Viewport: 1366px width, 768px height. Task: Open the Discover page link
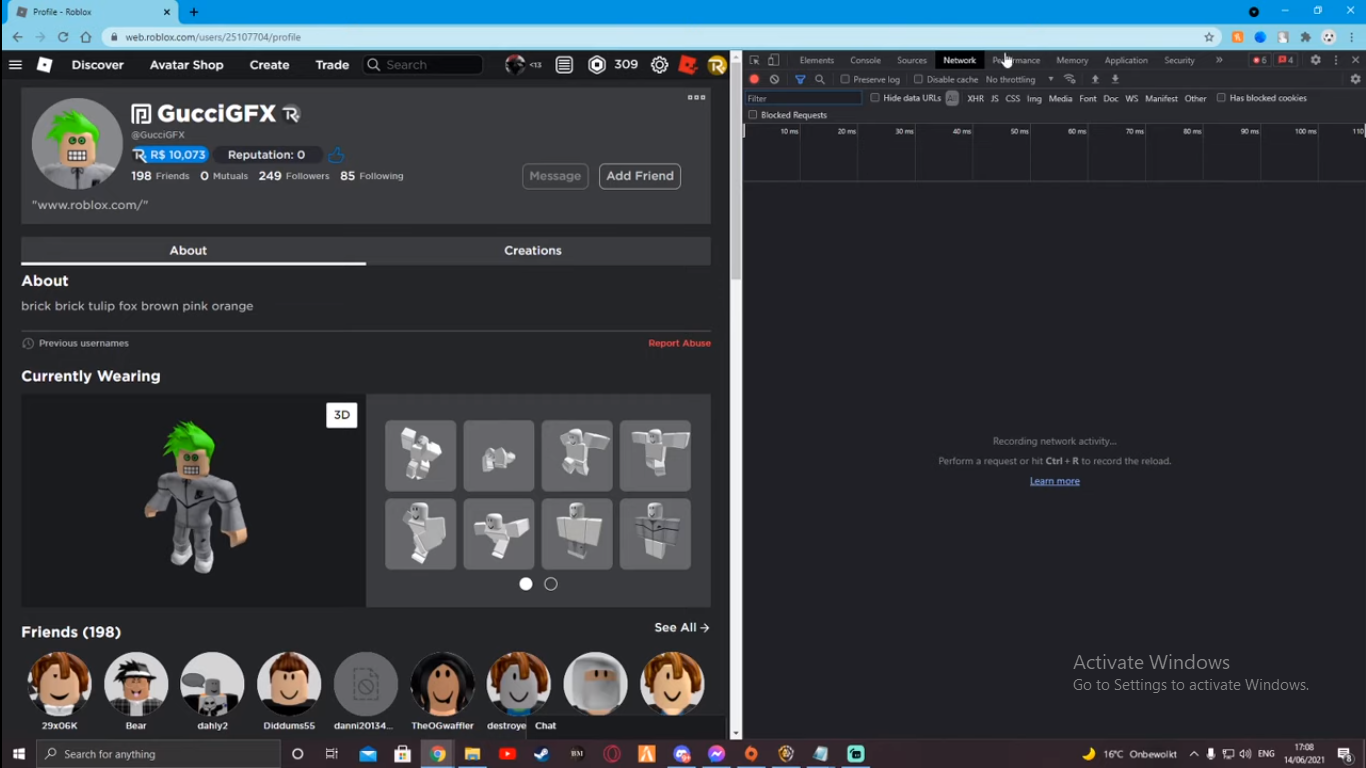tap(98, 65)
